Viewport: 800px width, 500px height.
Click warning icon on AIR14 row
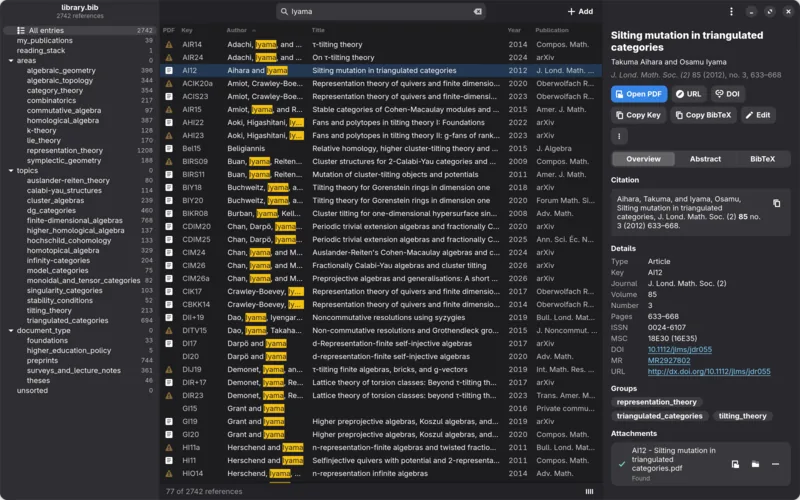(x=169, y=44)
